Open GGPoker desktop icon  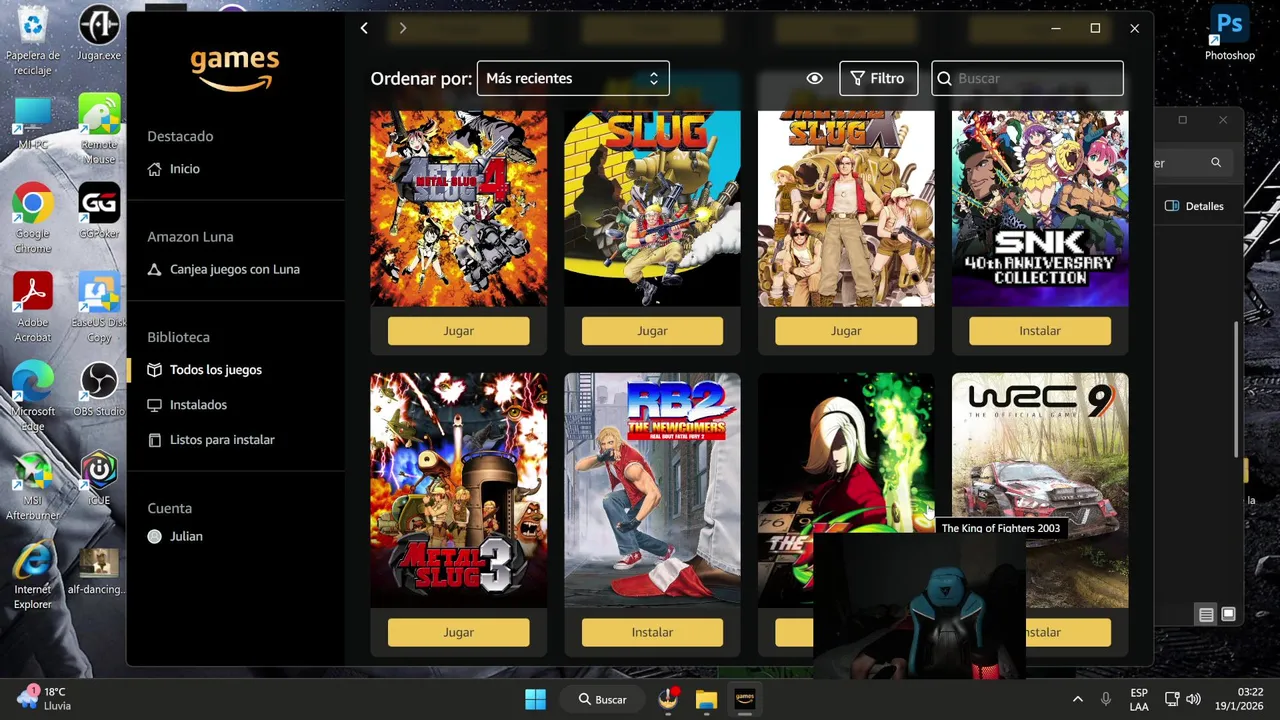(99, 211)
